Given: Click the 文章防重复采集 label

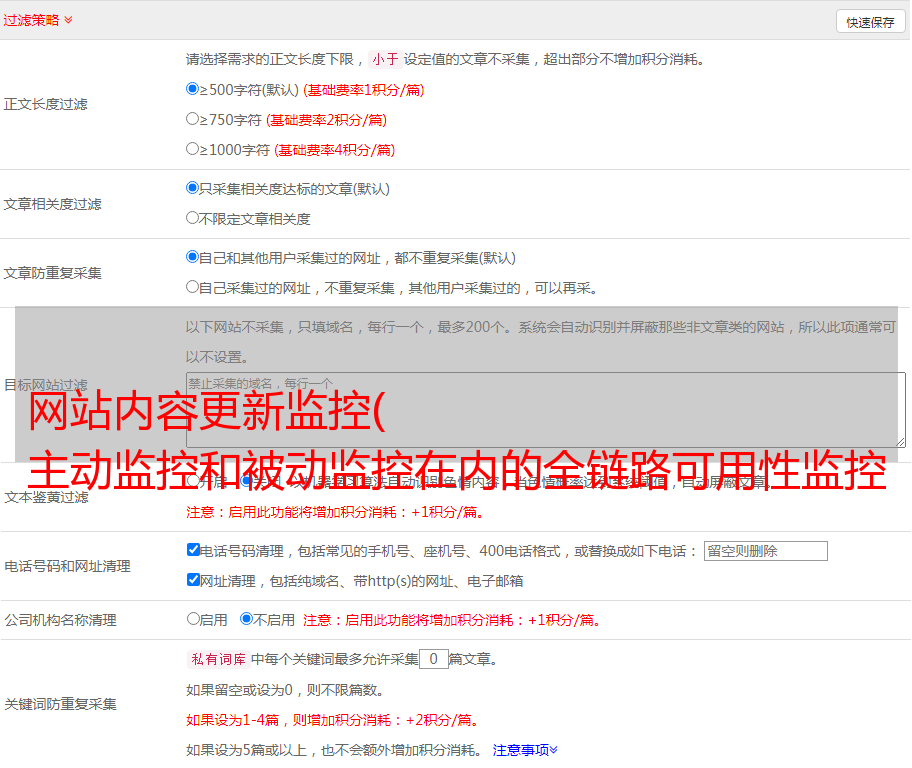Looking at the screenshot, I should click(x=52, y=273).
